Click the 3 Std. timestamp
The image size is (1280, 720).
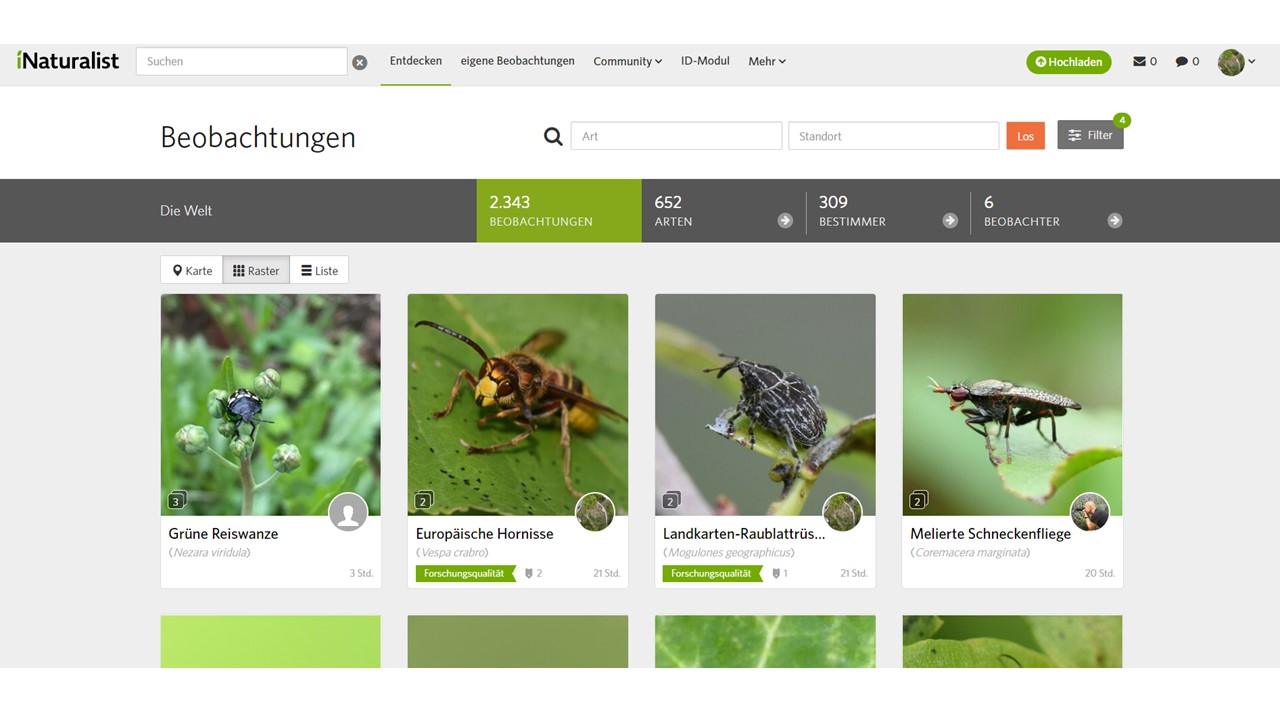tap(361, 574)
